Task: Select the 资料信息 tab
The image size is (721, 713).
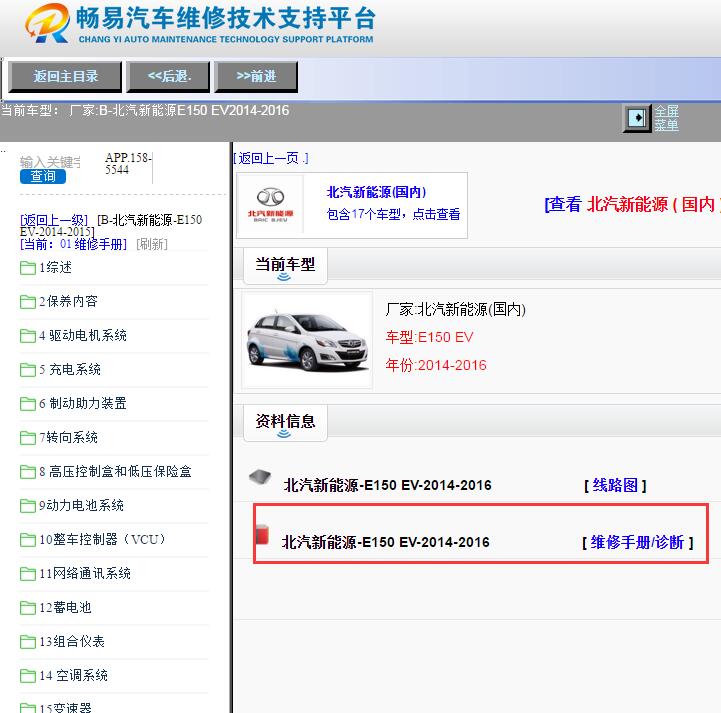Action: tap(285, 422)
